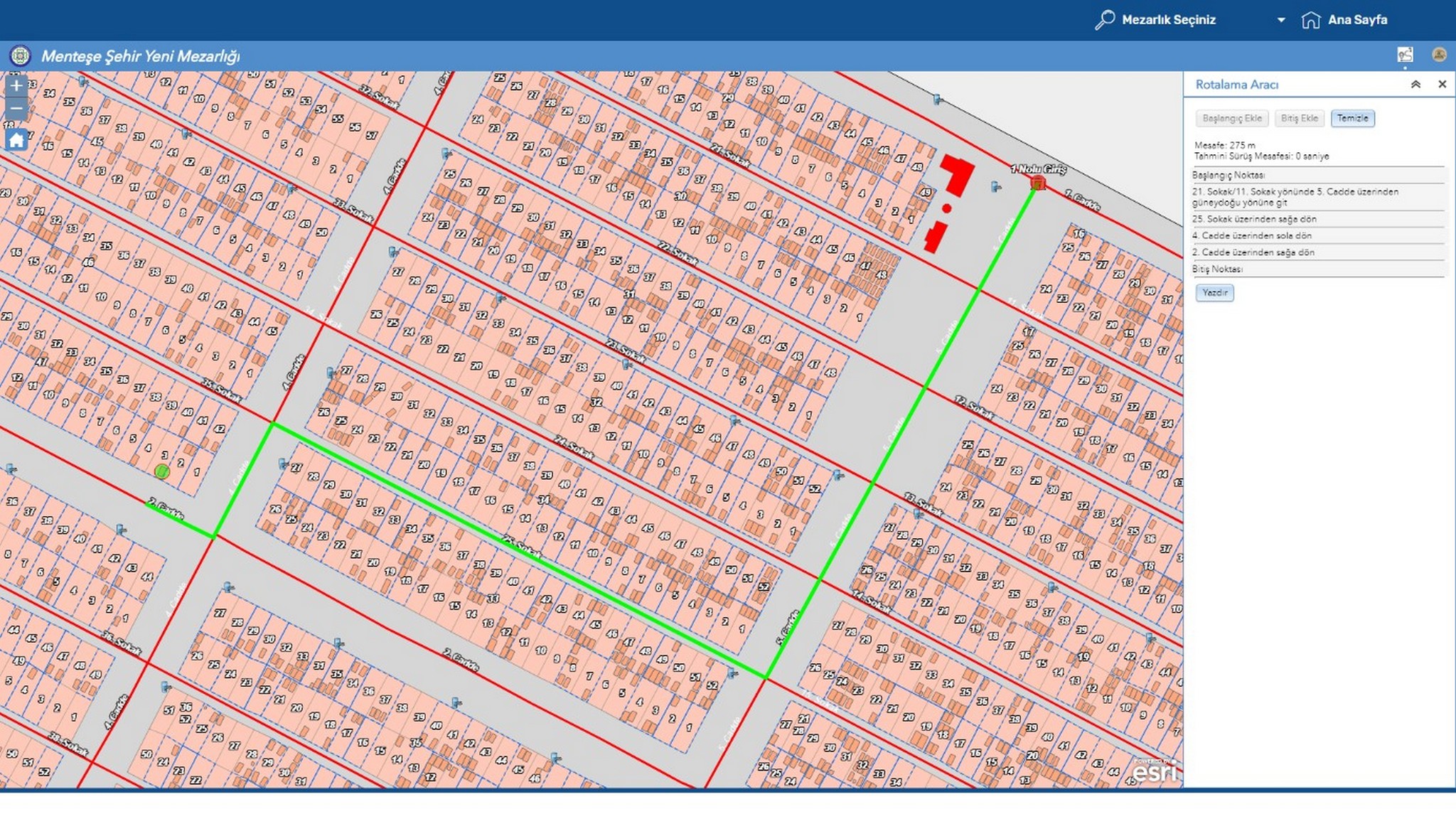Click the '13. Sokak' street label
1456x819 pixels.
923,504
